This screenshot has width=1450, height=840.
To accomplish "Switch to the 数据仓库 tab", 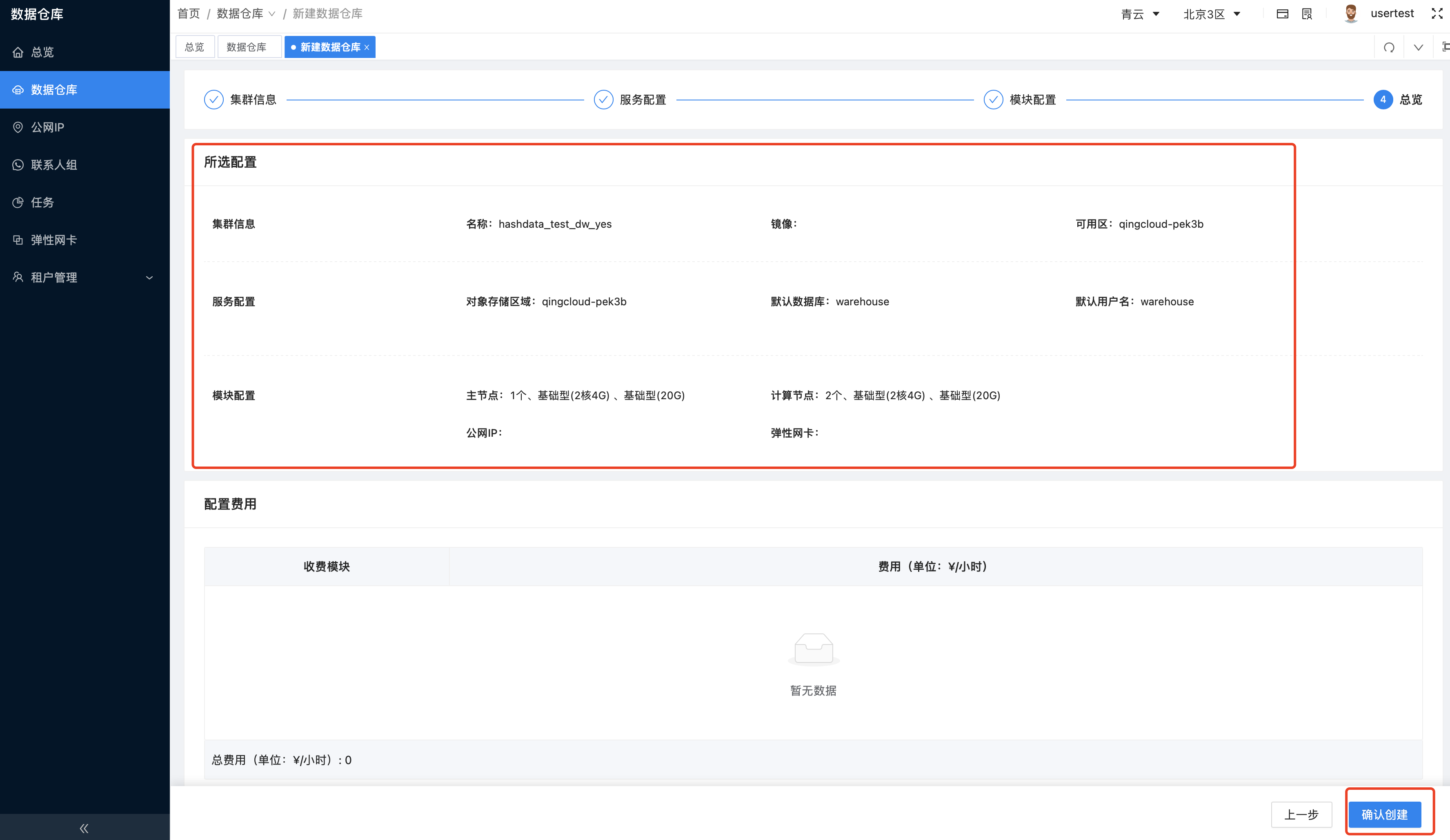I will (249, 47).
